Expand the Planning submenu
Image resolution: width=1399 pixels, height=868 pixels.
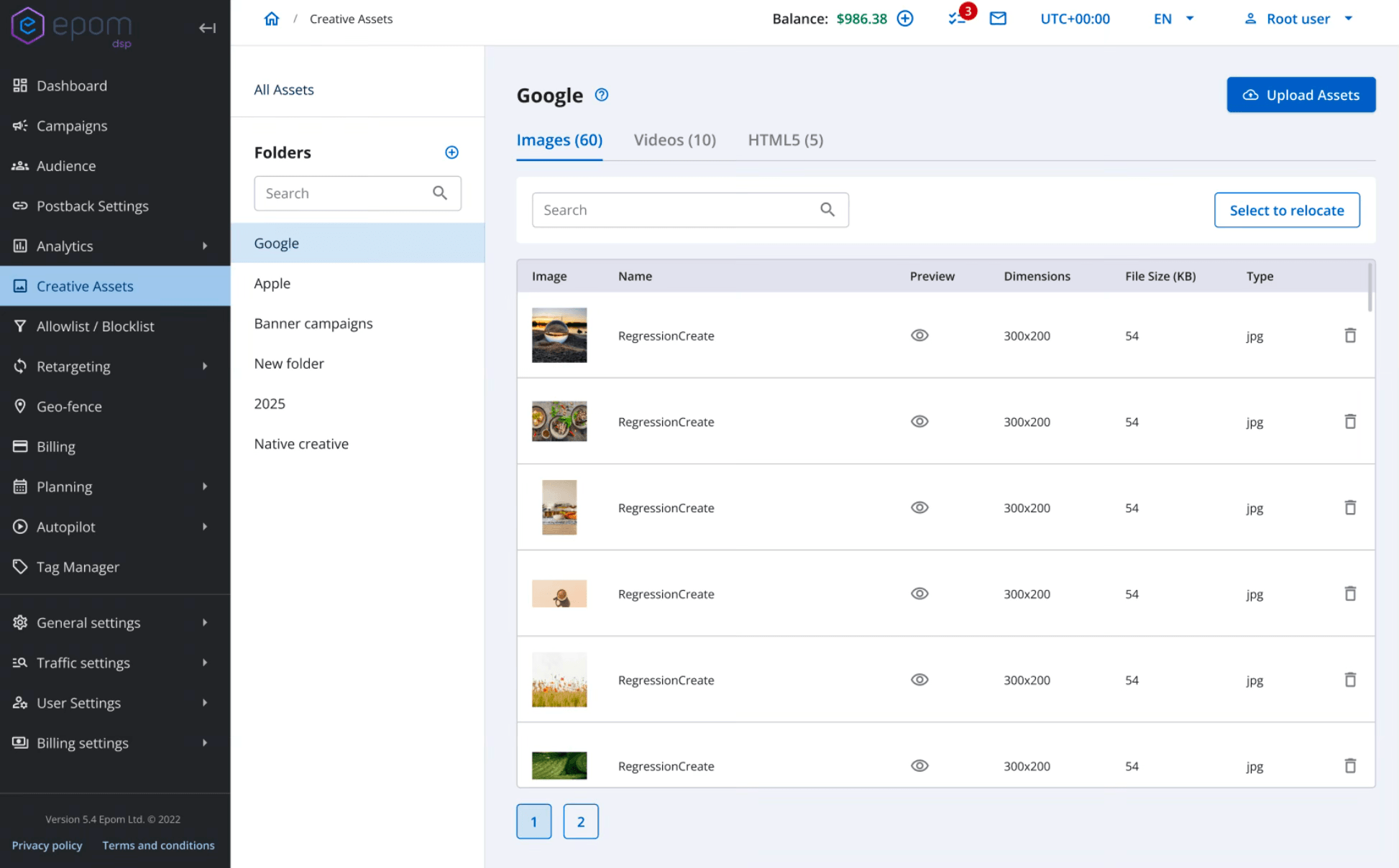(205, 486)
